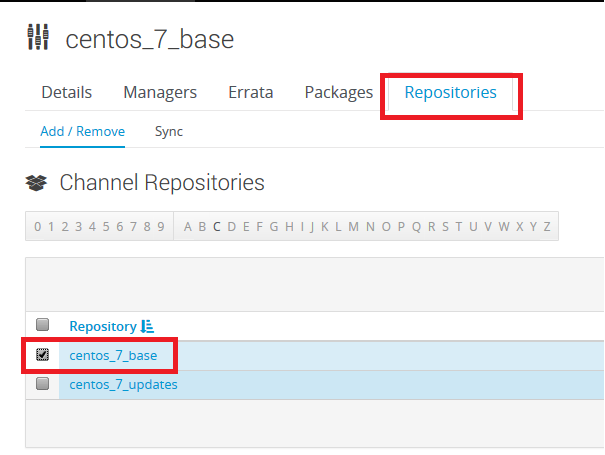Click the sort-order icon next to Repository
Screen dimensions: 605x455
[x=147, y=326]
